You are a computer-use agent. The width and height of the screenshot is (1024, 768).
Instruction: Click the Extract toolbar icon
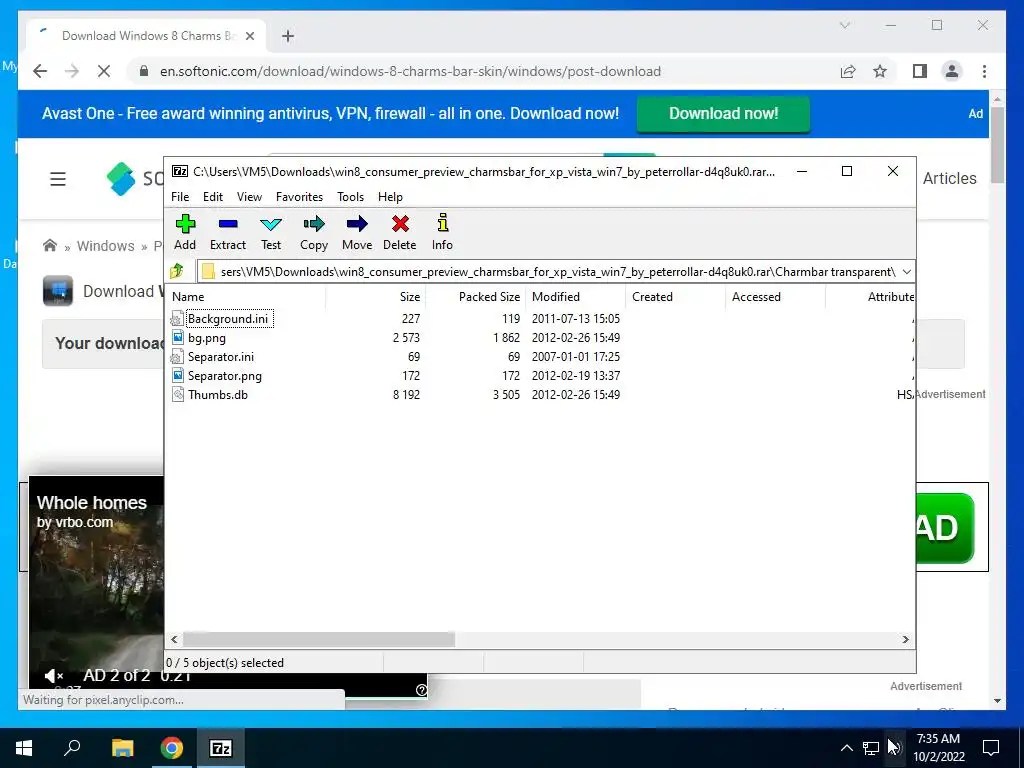227,232
